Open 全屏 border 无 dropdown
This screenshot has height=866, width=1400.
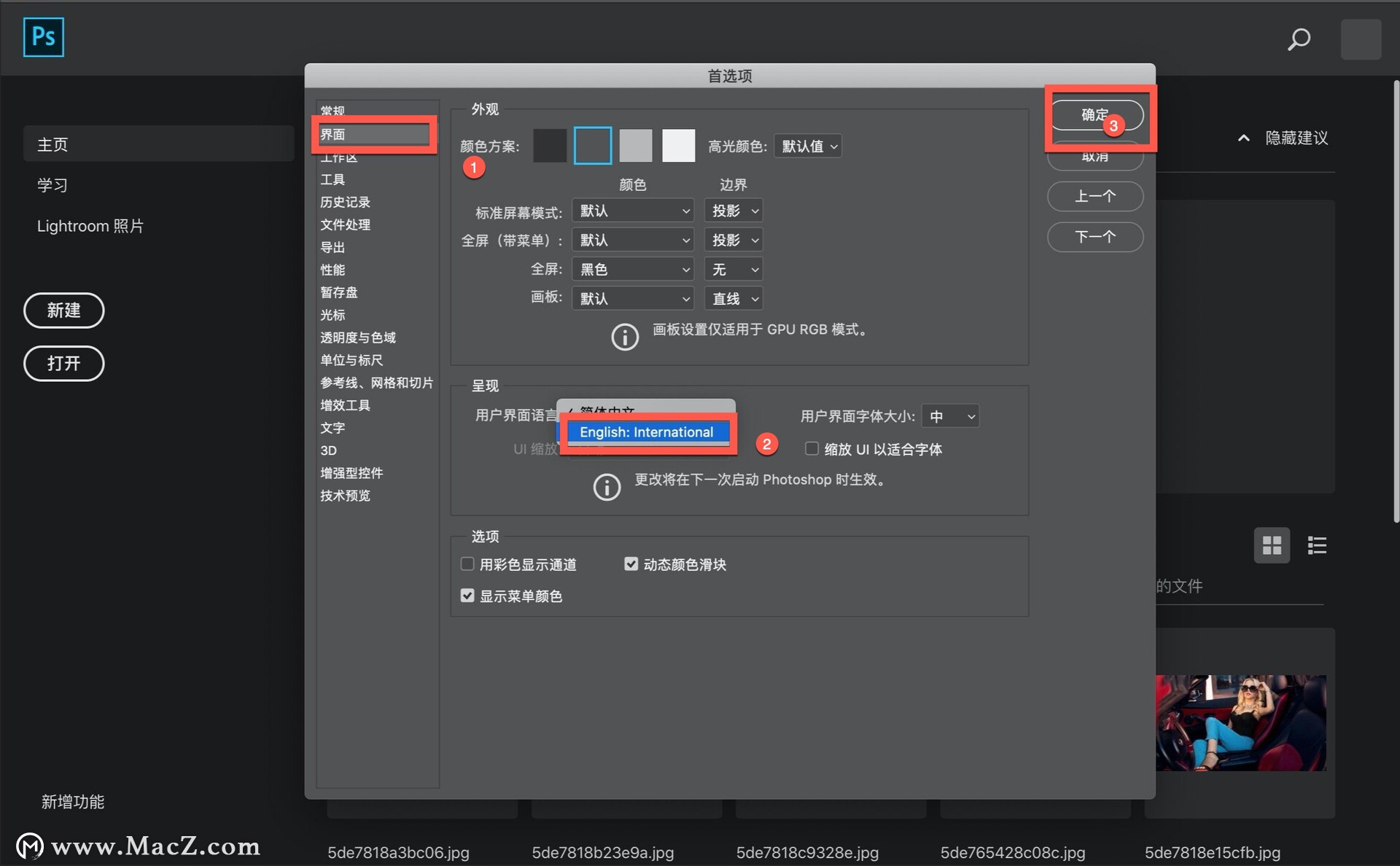734,269
